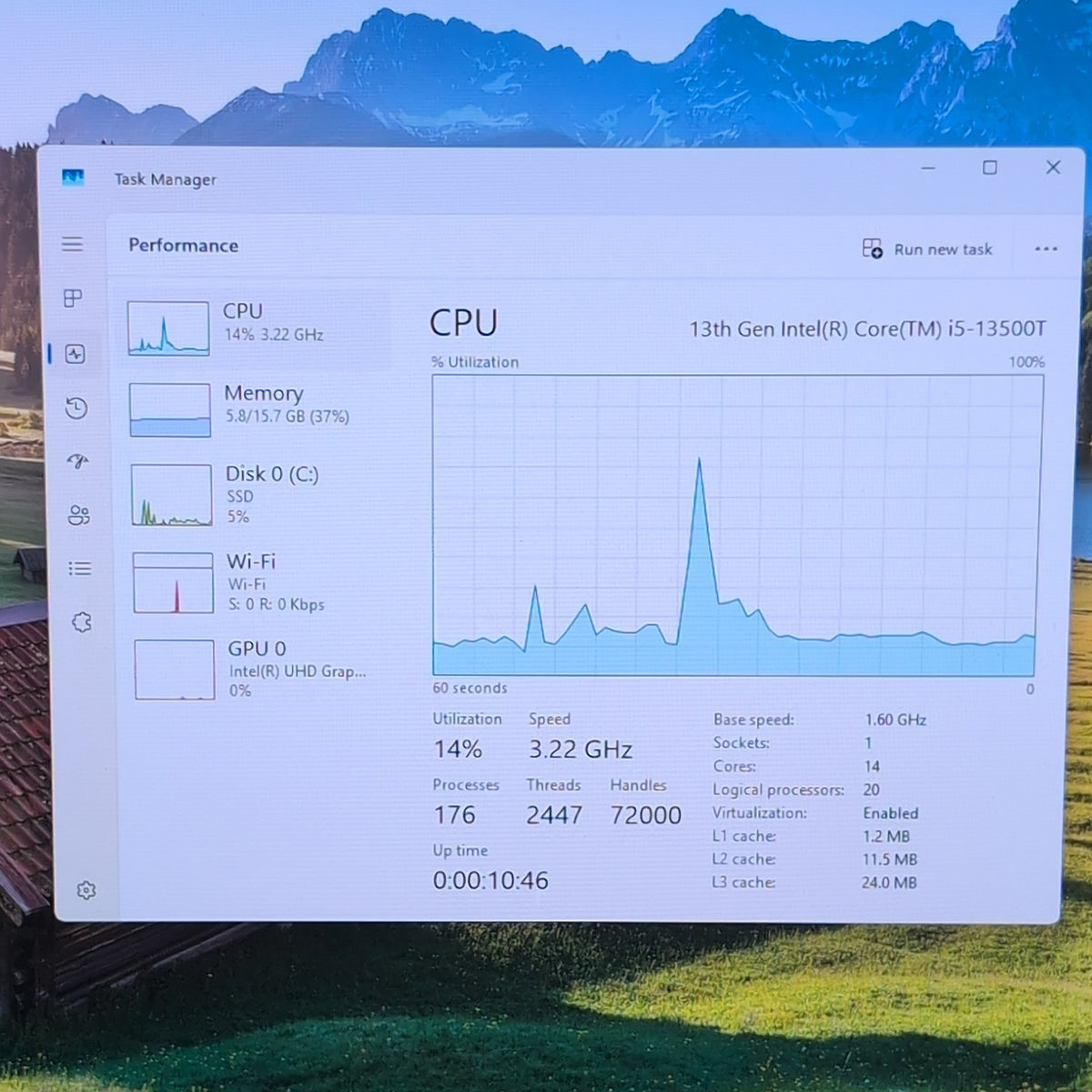Click the L3 cache value 24.0 MB
The width and height of the screenshot is (1092, 1092).
pos(889,882)
